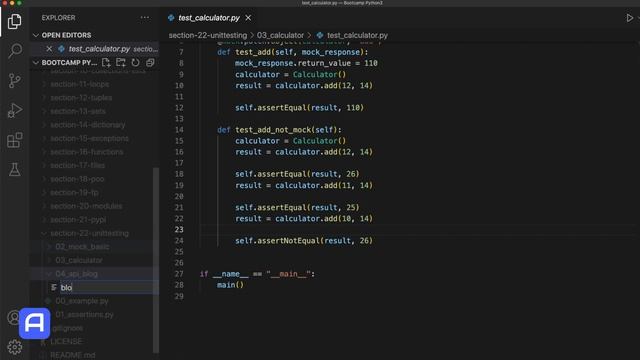
Task: Open 01_assertions.py in the file tree
Action: click(x=84, y=314)
